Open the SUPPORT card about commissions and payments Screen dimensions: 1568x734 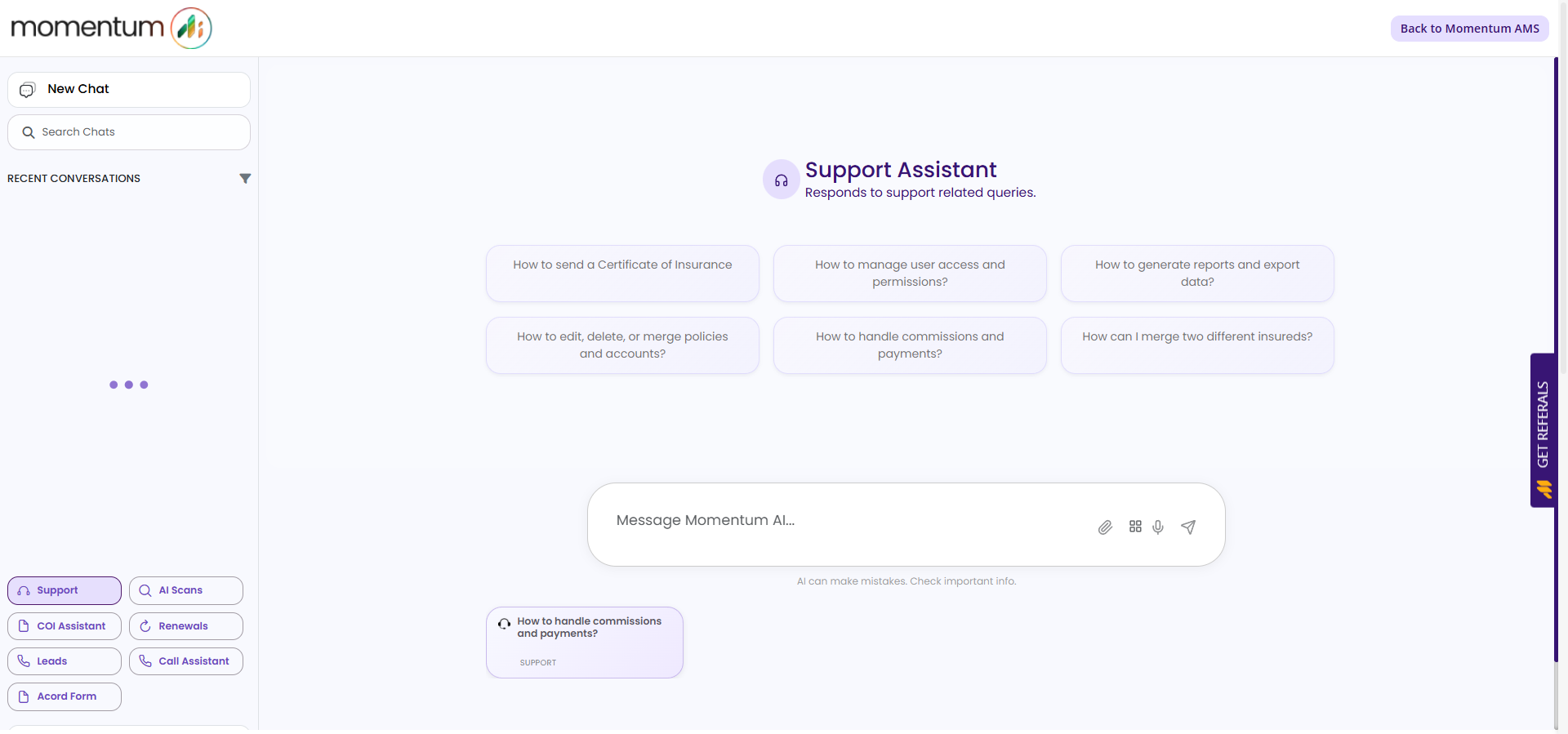(585, 643)
